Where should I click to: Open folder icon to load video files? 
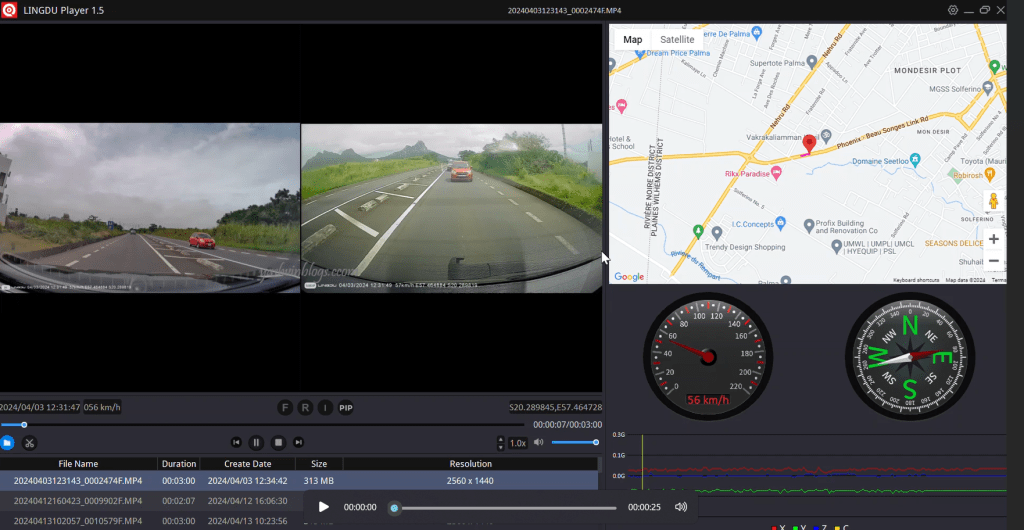tap(8, 442)
